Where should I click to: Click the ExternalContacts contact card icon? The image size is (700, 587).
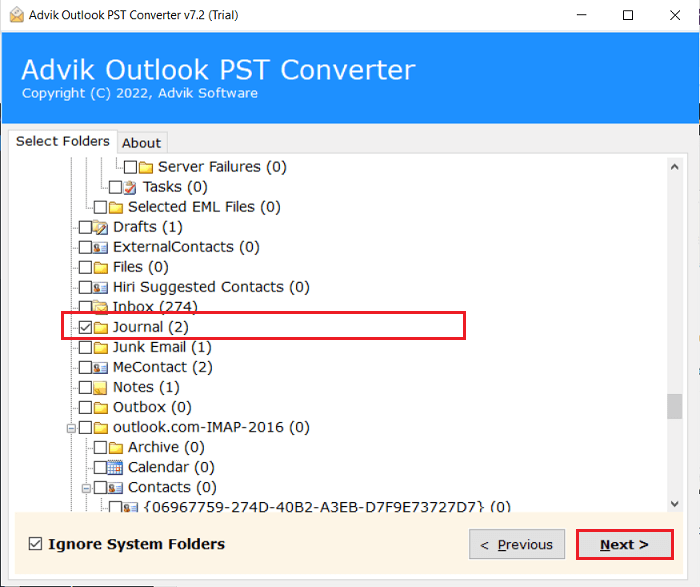[100, 248]
